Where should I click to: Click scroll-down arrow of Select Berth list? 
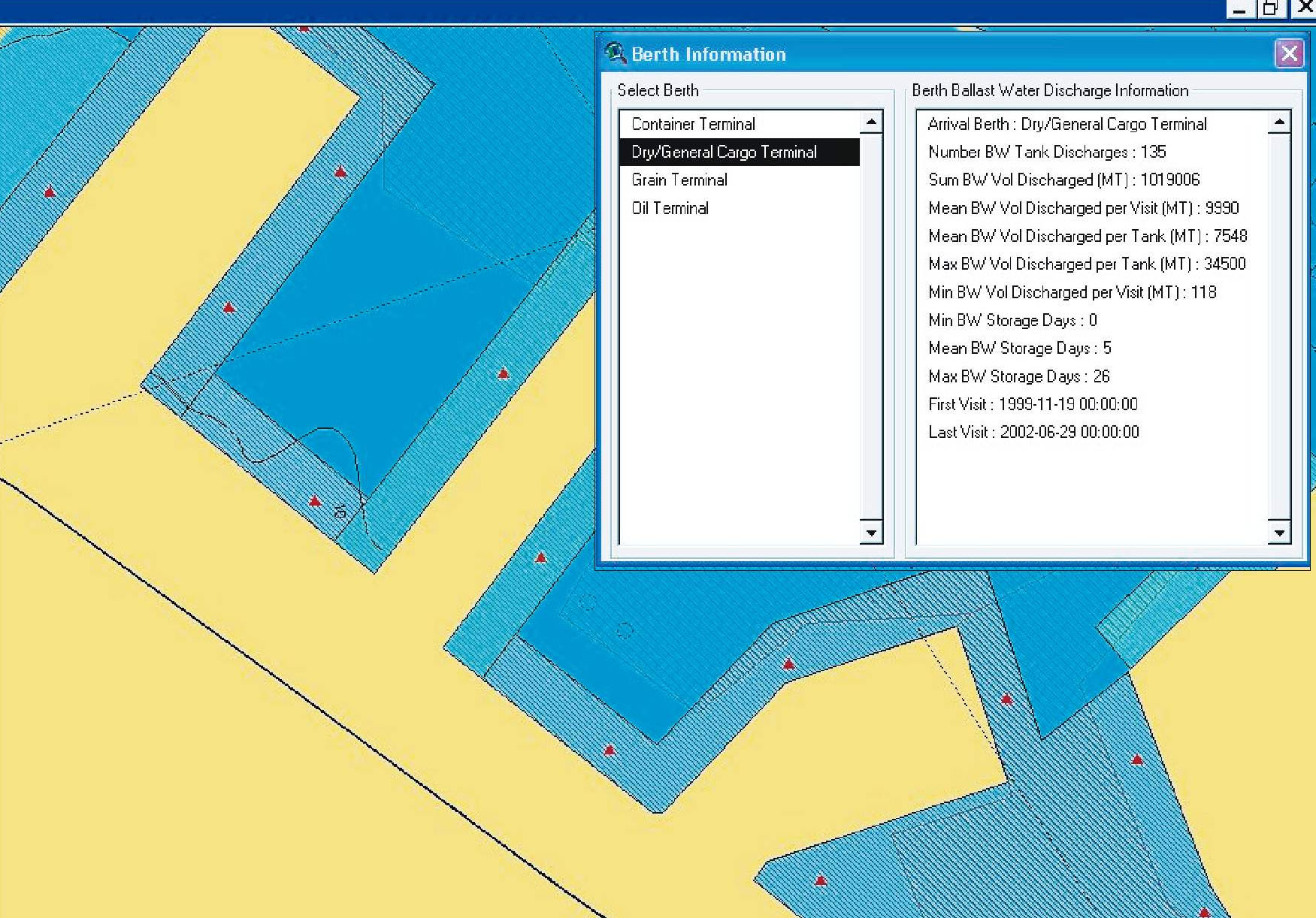pos(871,533)
